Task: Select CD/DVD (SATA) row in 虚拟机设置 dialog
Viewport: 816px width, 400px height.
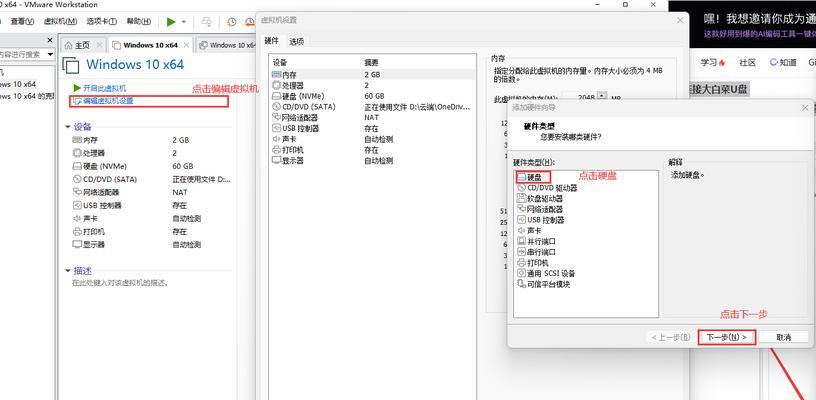Action: point(373,107)
